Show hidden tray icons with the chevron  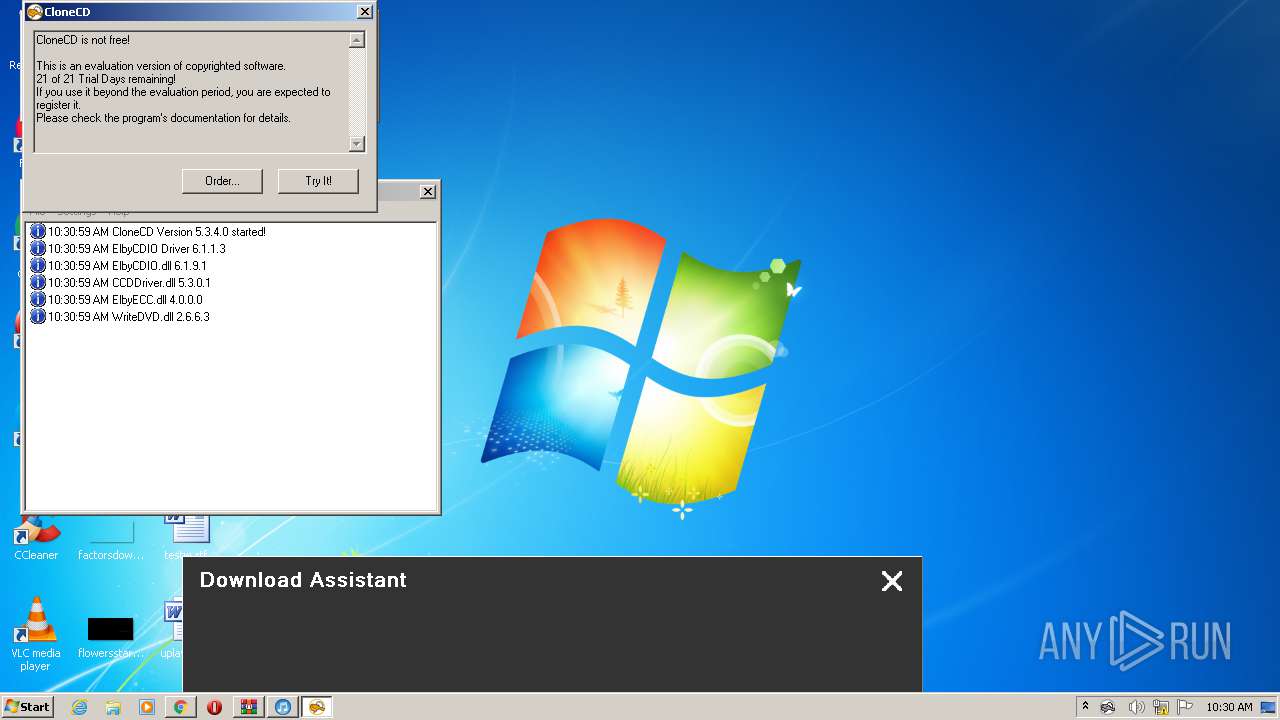point(1085,706)
